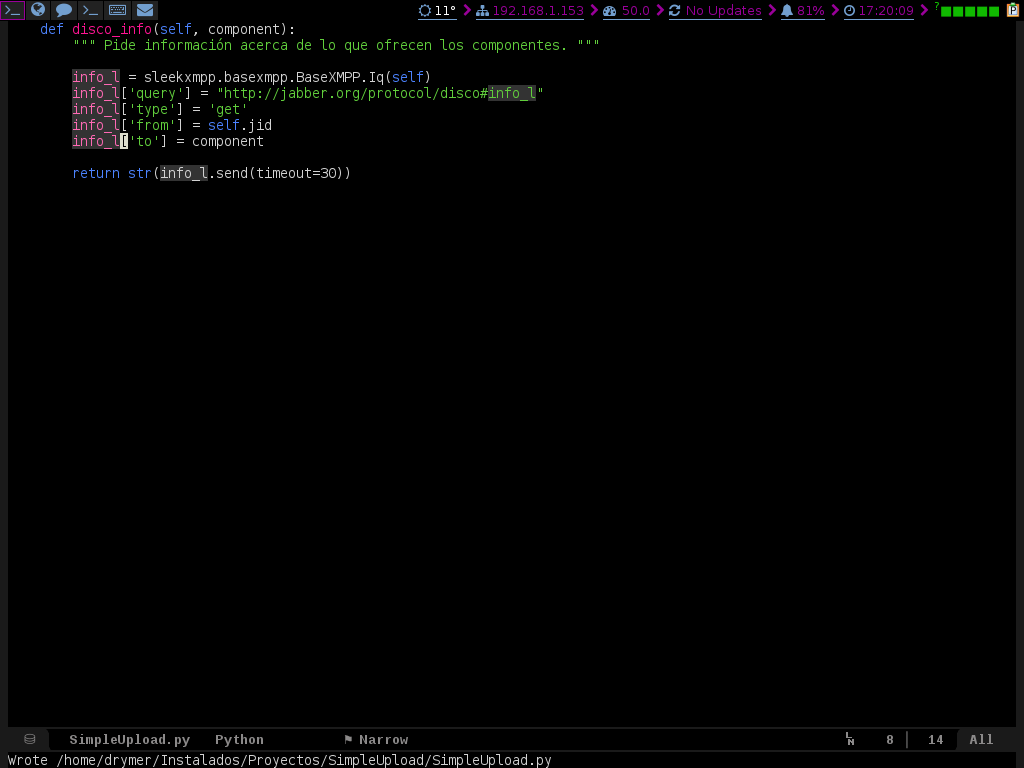This screenshot has width=1024, height=768.
Task: Click line number 8 in modeline
Action: click(889, 740)
